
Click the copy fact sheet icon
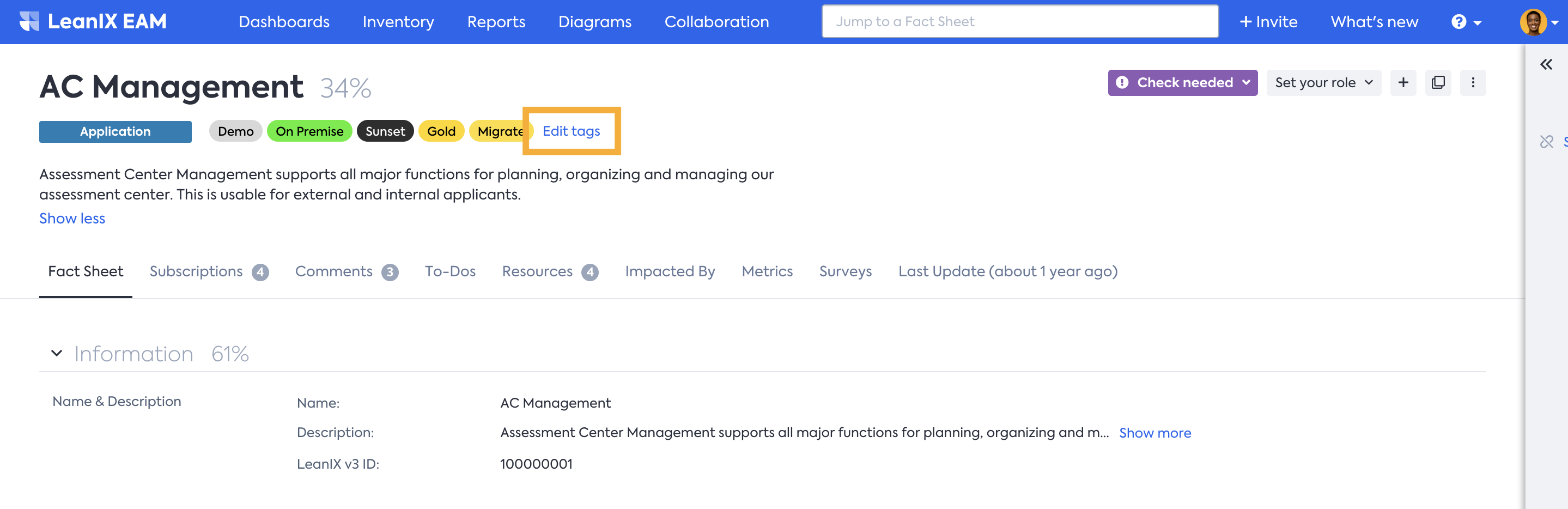tap(1438, 83)
